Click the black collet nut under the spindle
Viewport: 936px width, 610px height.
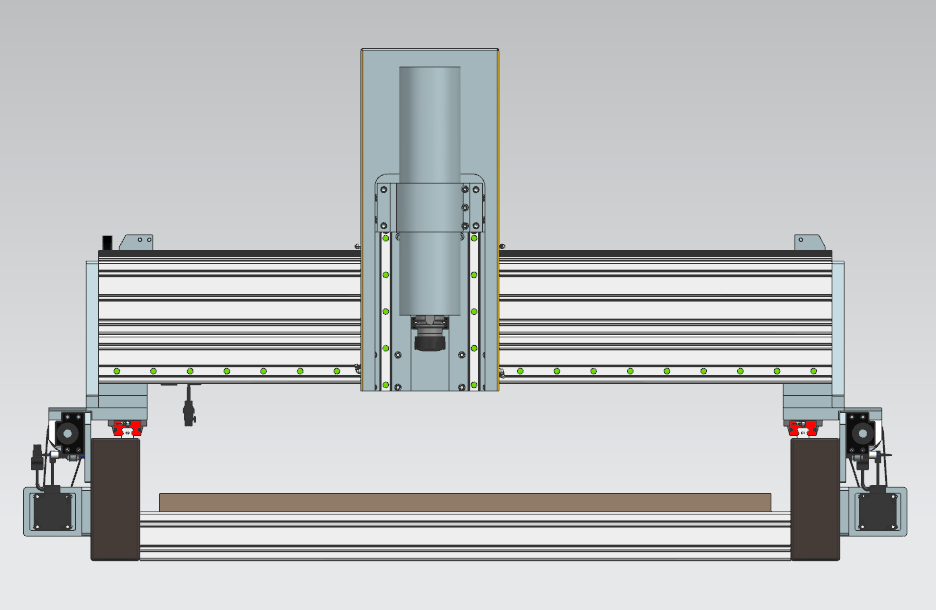430,343
